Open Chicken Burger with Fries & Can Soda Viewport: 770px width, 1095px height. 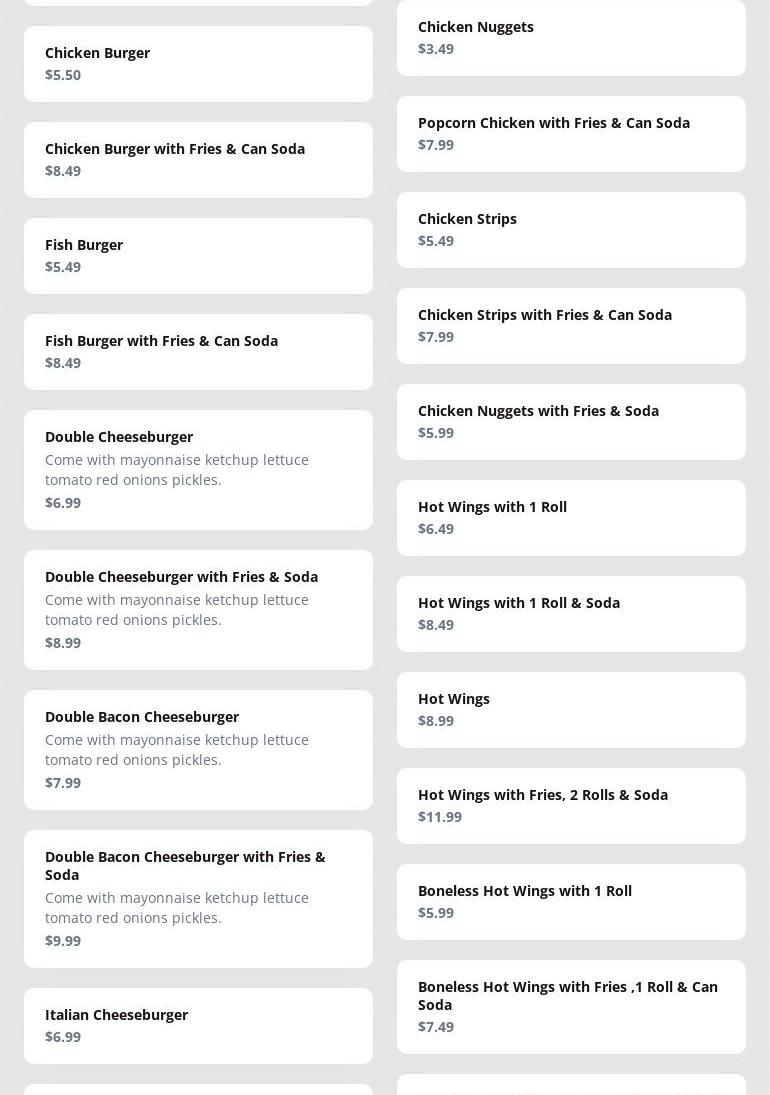[x=198, y=159]
